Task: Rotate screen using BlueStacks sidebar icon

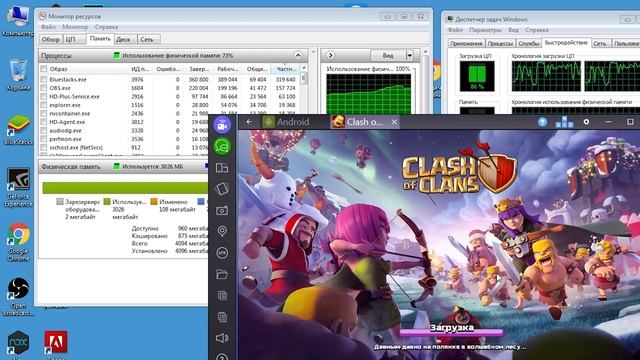Action: (222, 189)
